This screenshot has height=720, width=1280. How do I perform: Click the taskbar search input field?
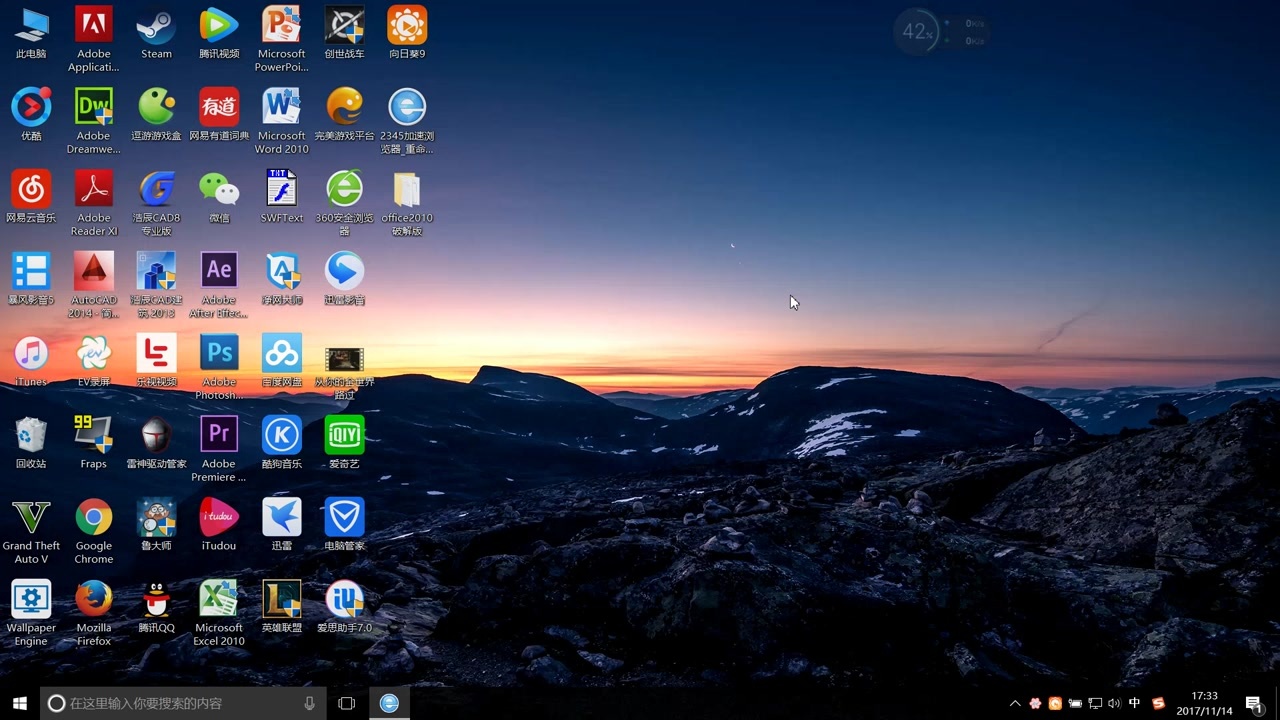click(x=183, y=703)
